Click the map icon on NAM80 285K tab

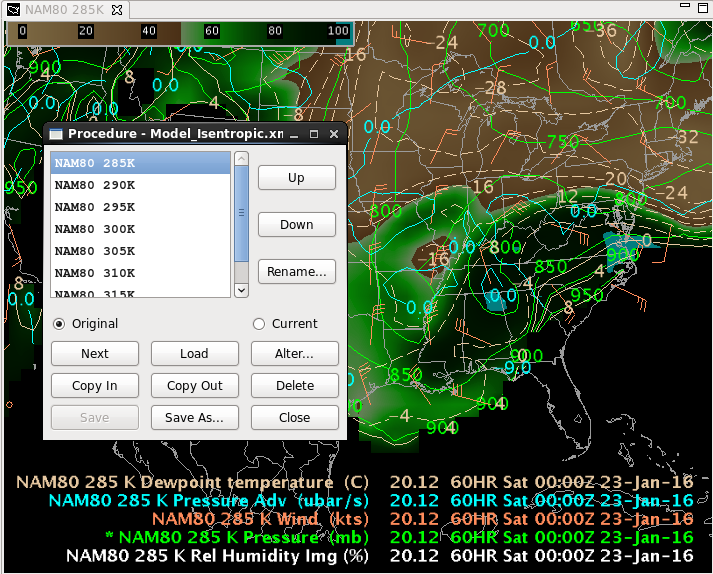point(14,10)
